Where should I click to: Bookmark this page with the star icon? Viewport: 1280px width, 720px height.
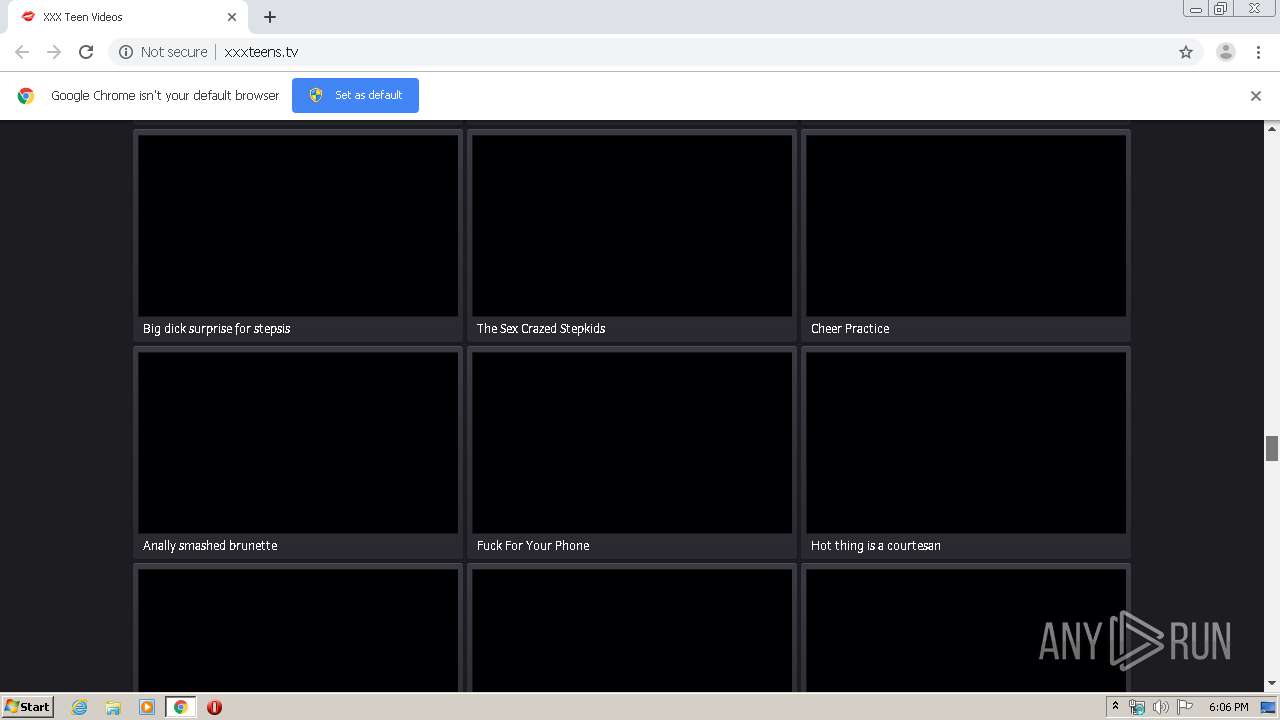[x=1186, y=52]
